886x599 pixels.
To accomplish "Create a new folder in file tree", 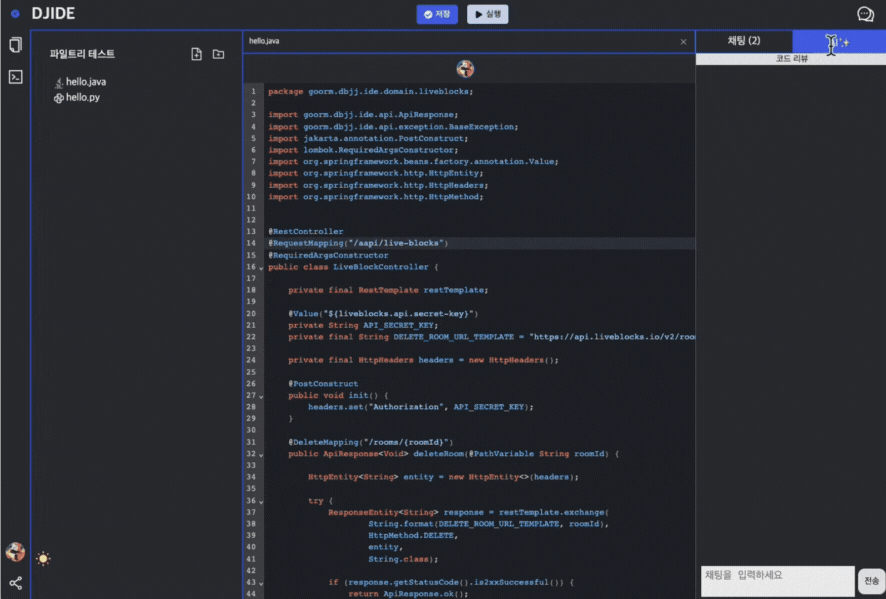I will pyautogui.click(x=218, y=54).
